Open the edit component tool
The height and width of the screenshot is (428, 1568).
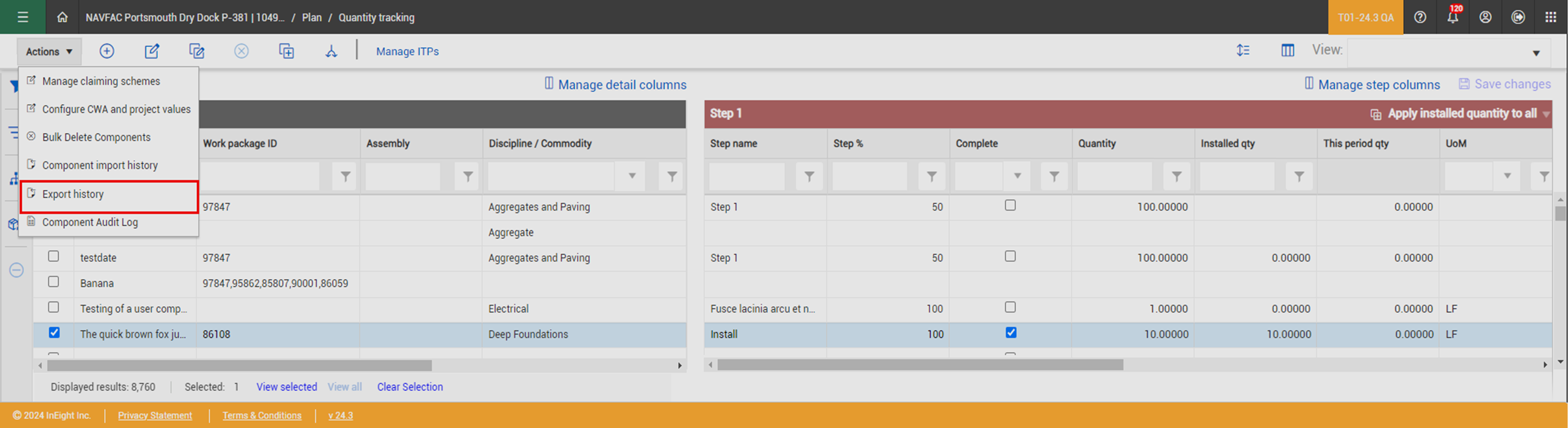[x=152, y=51]
